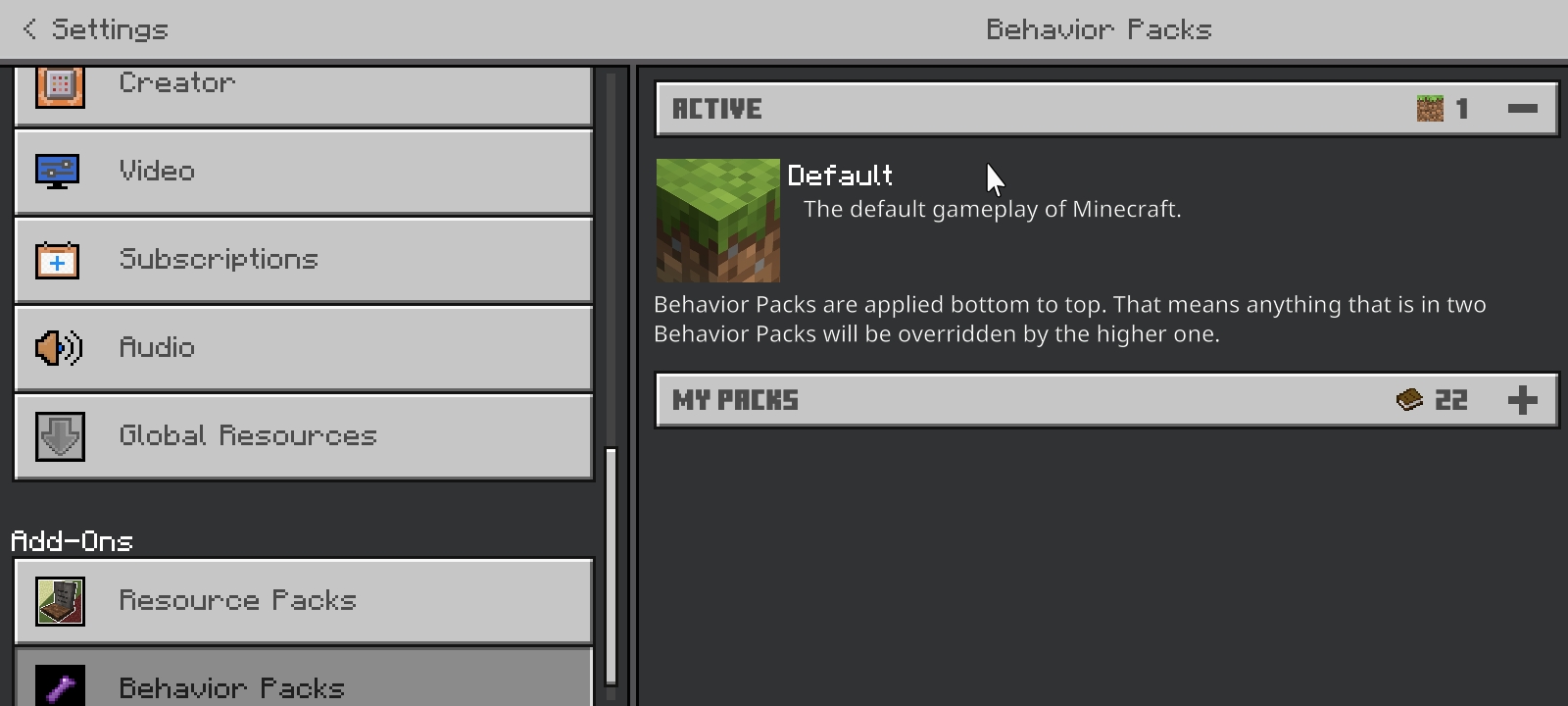Open the Resource Packs tab

303,601
